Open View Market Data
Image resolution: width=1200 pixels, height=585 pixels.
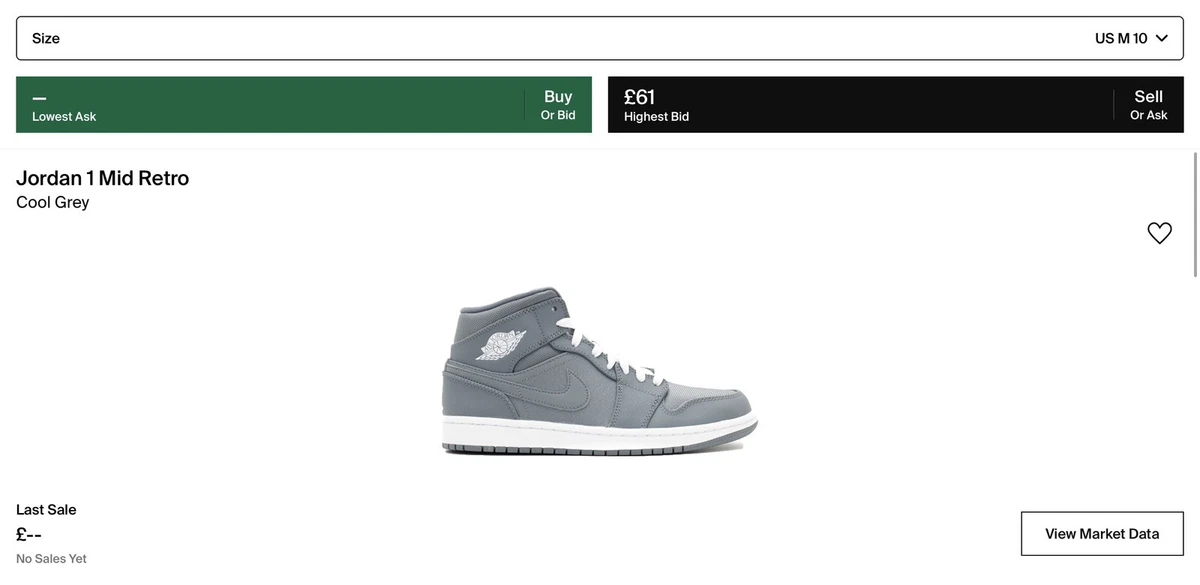(x=1102, y=534)
